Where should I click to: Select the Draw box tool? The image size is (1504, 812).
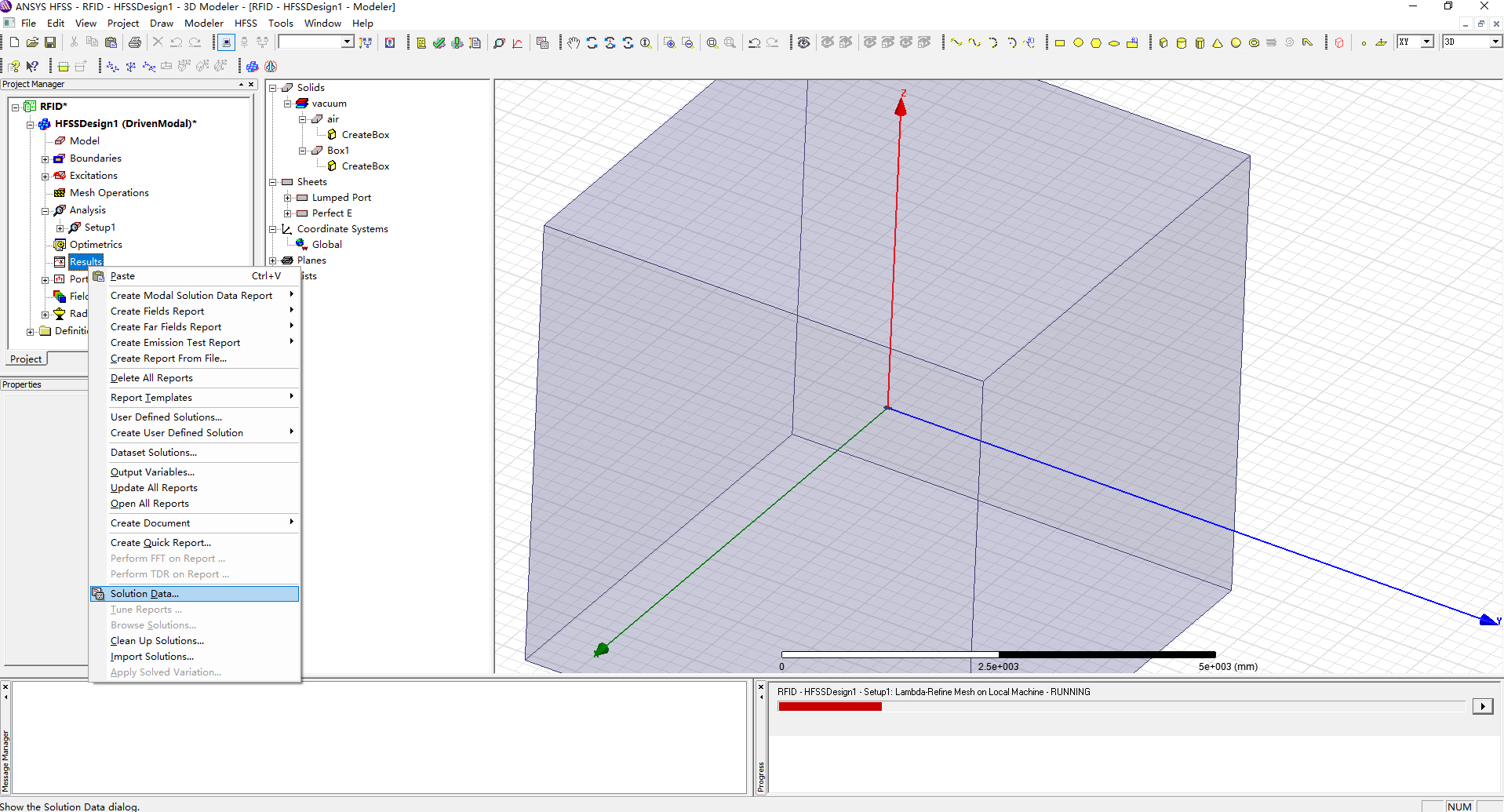coord(1164,42)
